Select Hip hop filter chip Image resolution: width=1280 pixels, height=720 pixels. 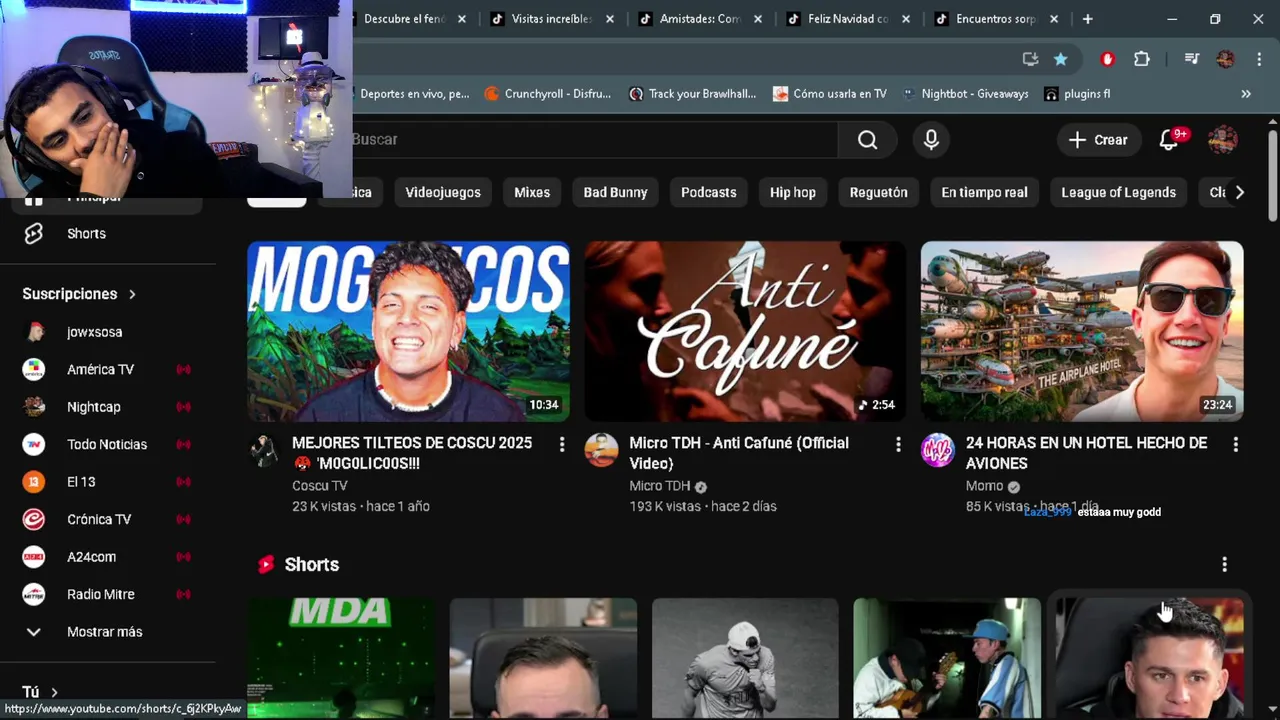point(793,192)
